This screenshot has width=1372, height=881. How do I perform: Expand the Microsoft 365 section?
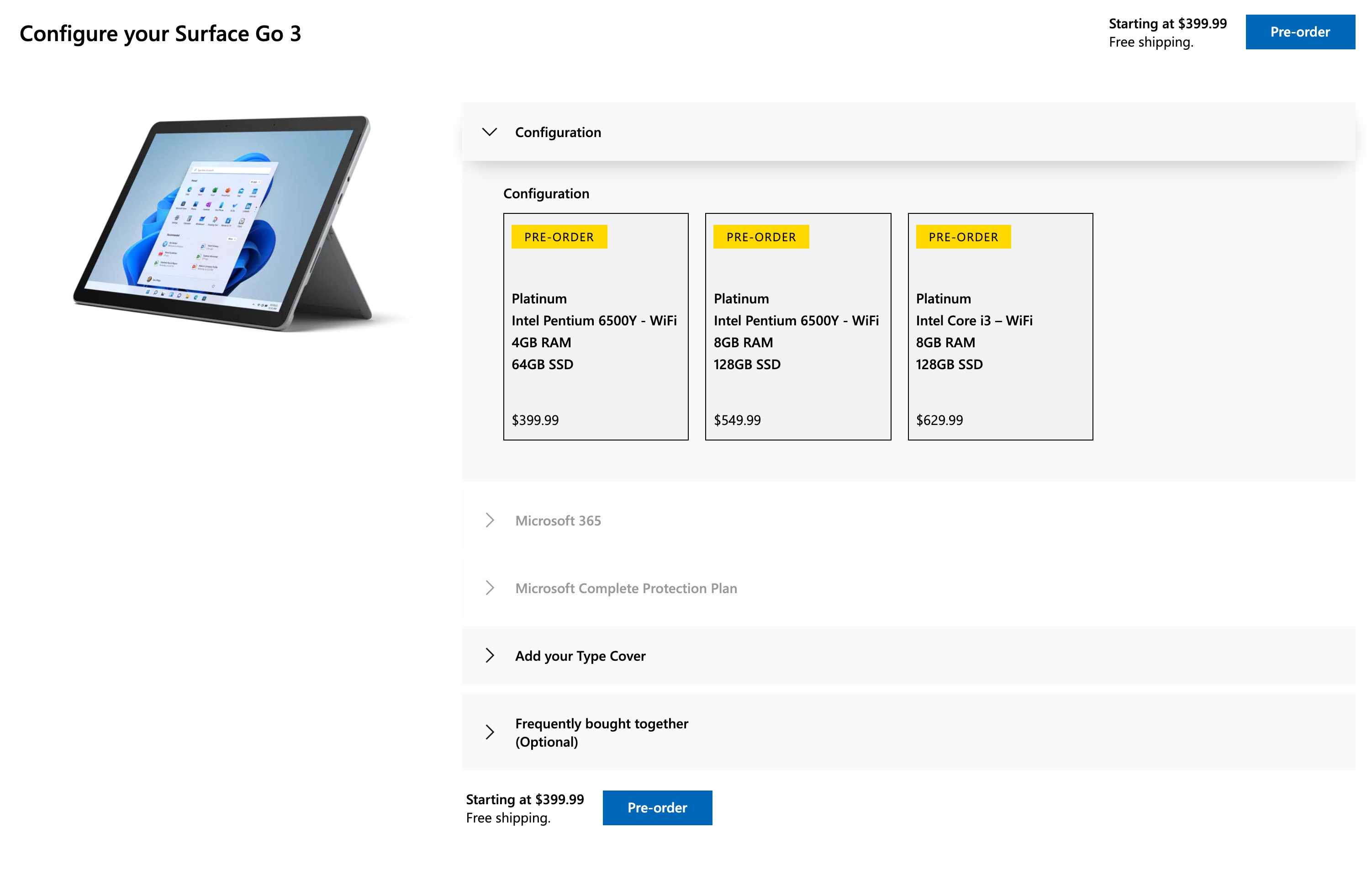point(908,520)
